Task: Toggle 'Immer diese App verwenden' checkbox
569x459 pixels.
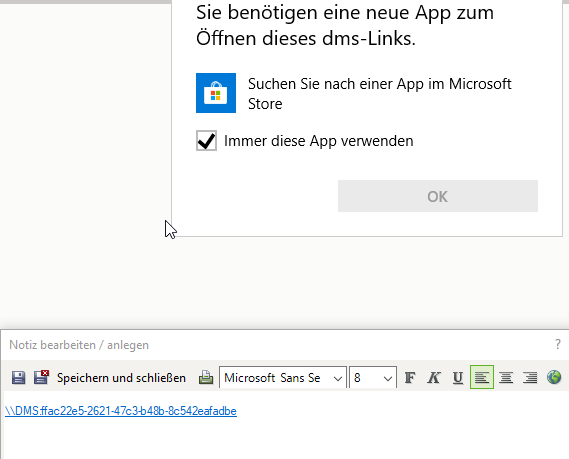Action: tap(206, 140)
